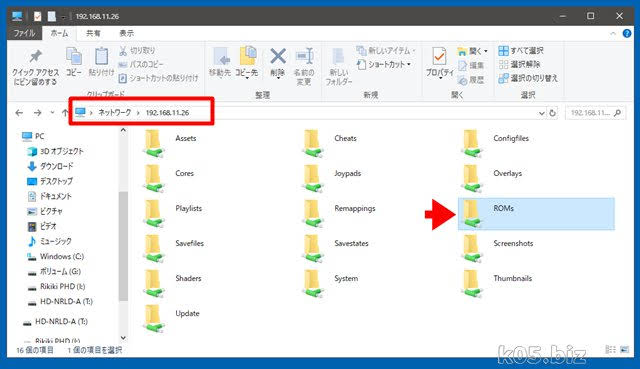Screen dimensions: 640x369
Task: Click the History ribbon command
Action: click(471, 80)
